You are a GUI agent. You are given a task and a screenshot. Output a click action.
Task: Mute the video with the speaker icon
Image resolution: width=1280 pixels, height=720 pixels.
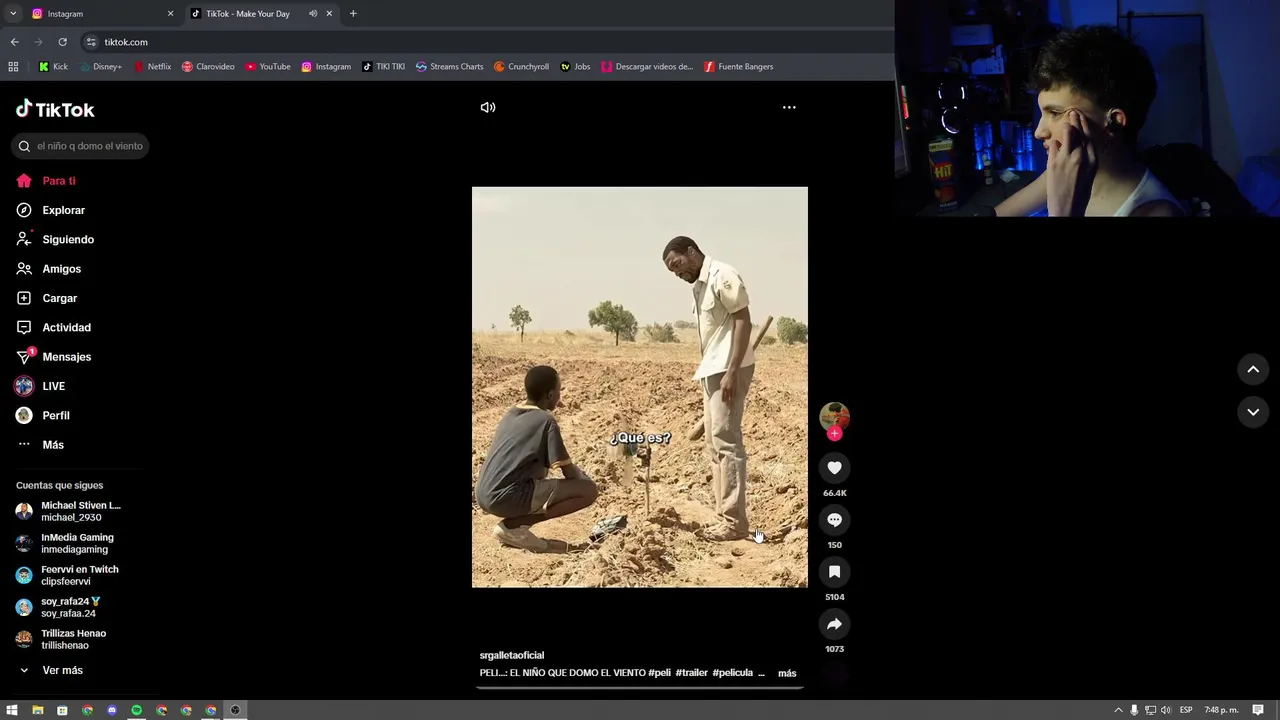click(x=488, y=107)
